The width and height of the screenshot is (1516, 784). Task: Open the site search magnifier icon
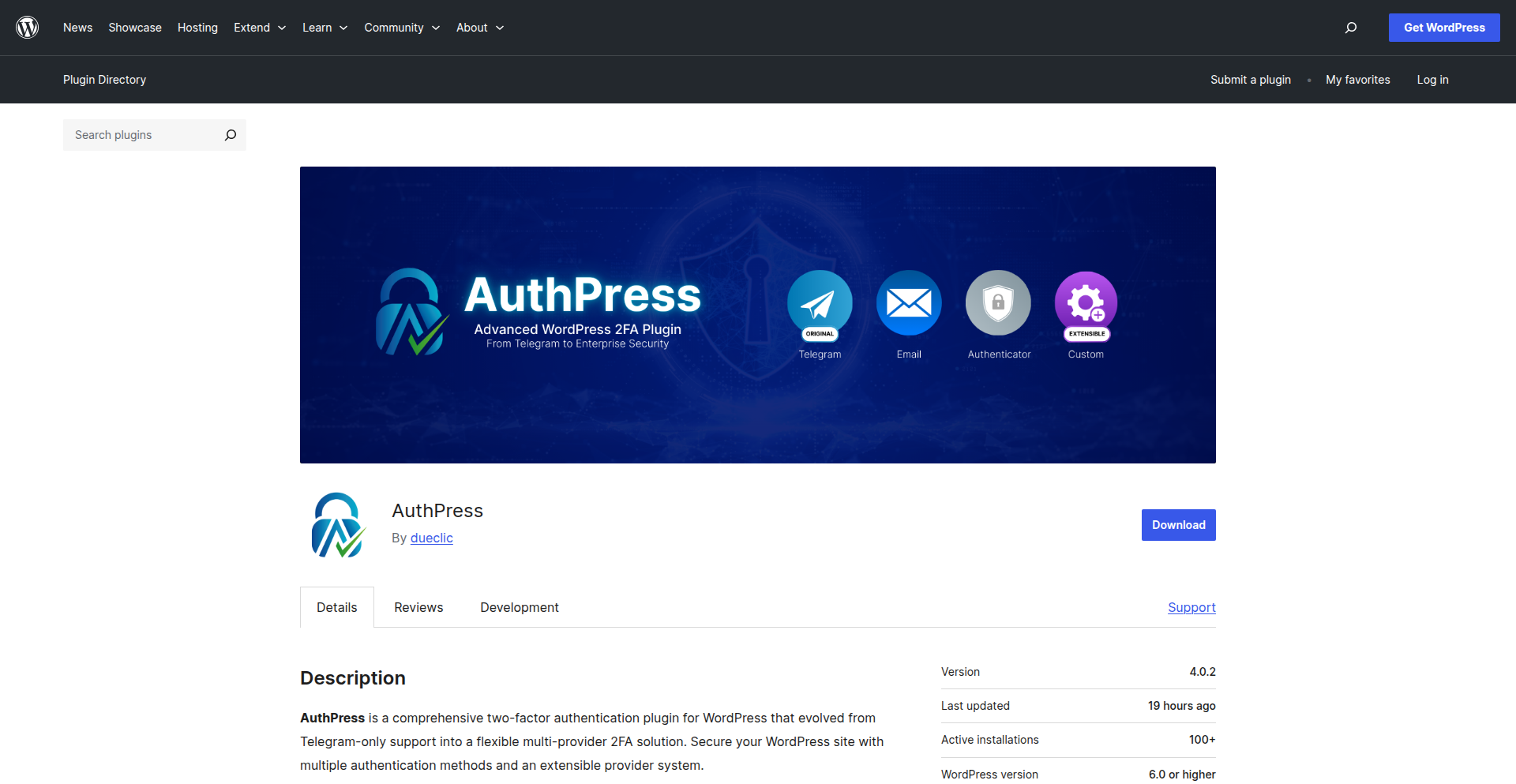(x=1351, y=28)
